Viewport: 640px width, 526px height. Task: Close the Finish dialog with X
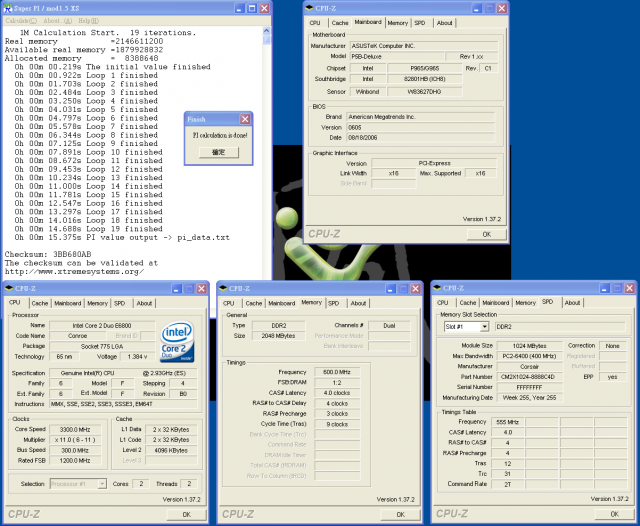pos(245,119)
